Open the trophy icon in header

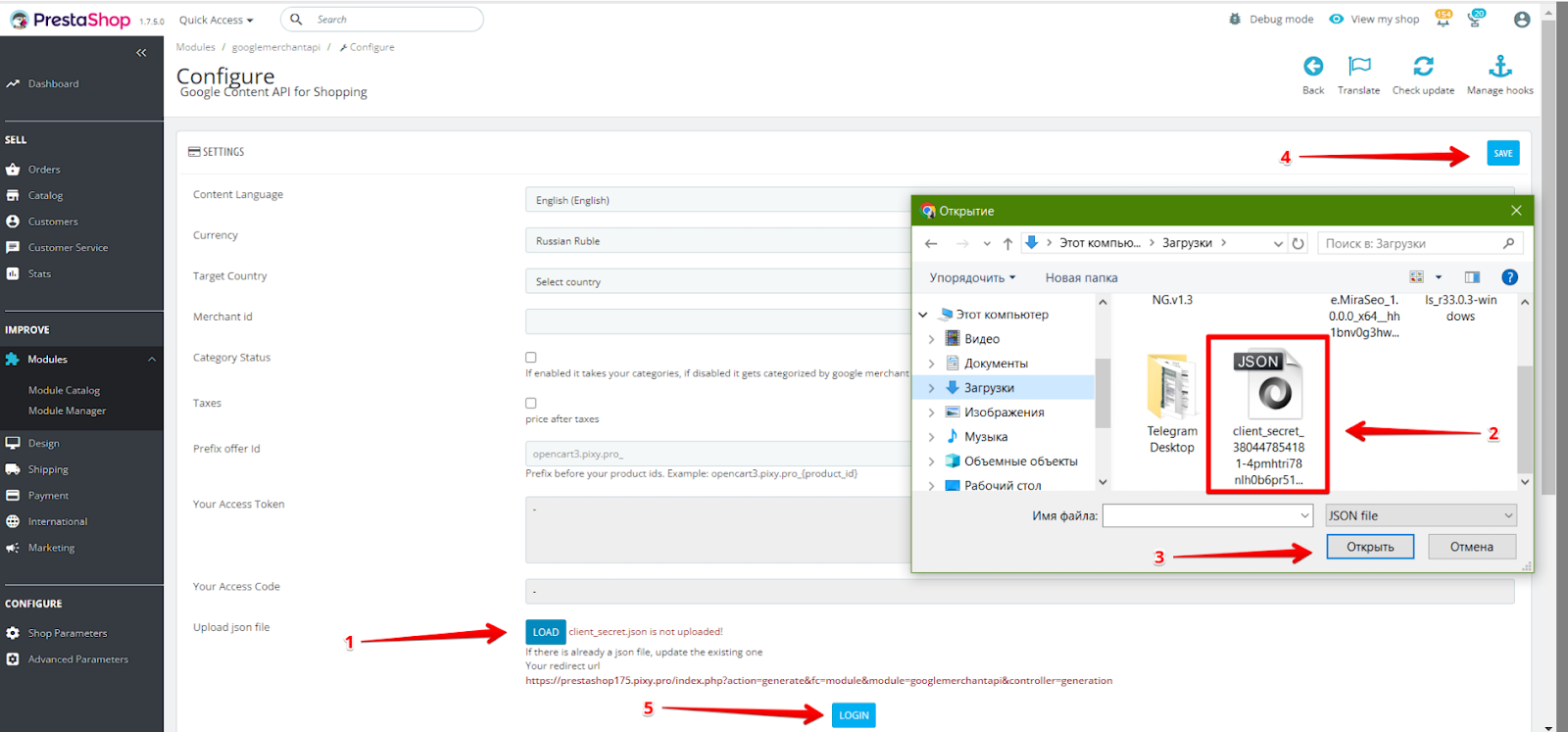tap(1475, 19)
